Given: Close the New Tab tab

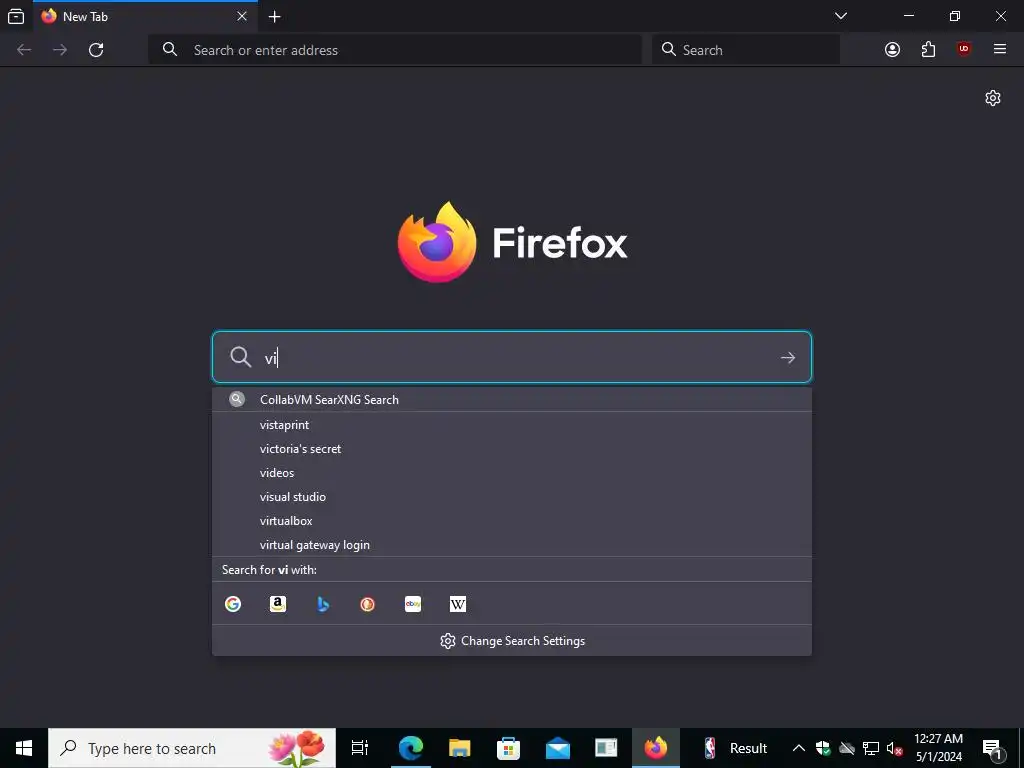Looking at the screenshot, I should tap(242, 16).
